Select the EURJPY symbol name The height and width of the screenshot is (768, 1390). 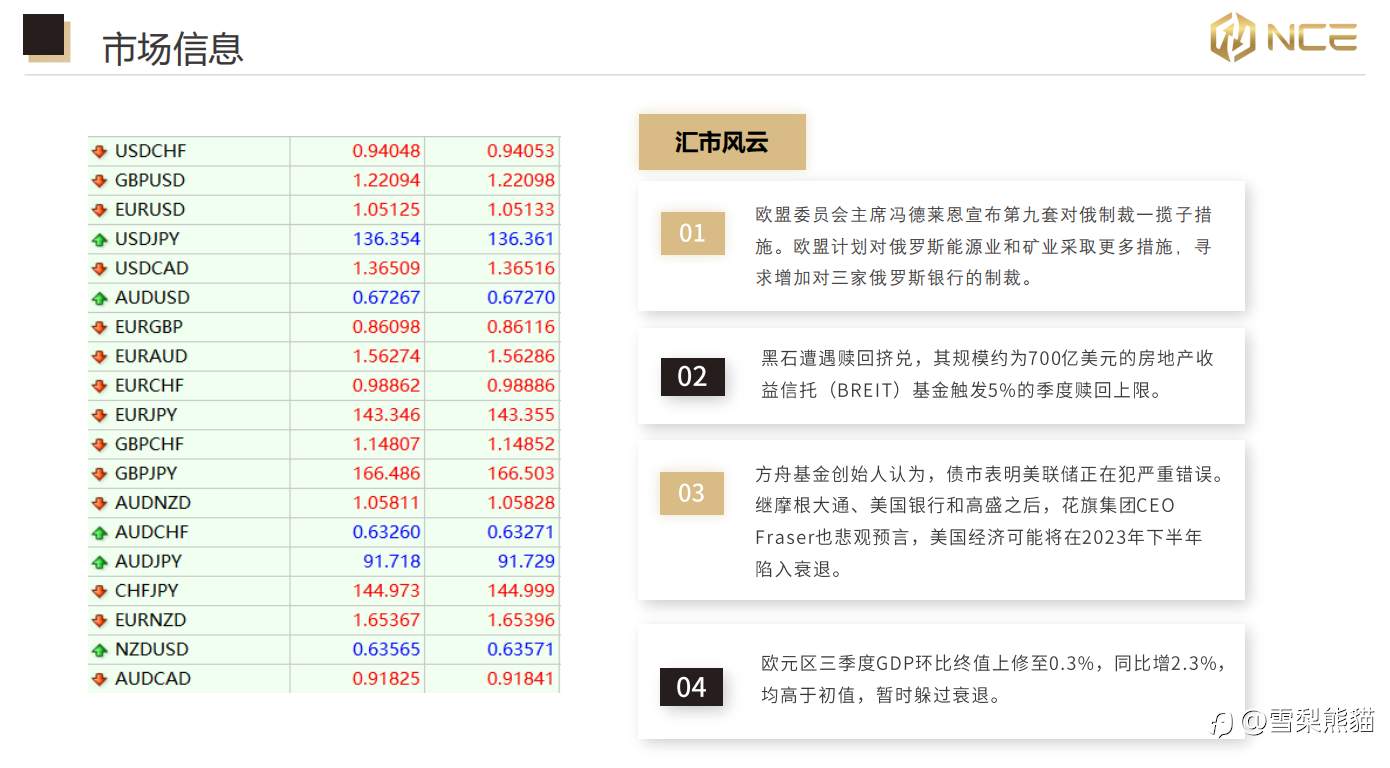[146, 415]
